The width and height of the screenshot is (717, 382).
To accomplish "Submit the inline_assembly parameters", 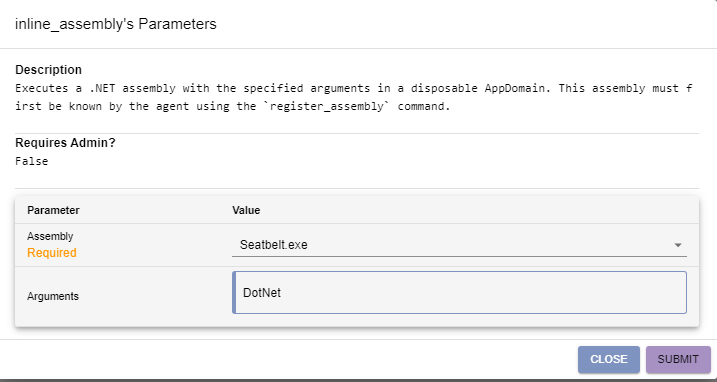I will pyautogui.click(x=678, y=359).
